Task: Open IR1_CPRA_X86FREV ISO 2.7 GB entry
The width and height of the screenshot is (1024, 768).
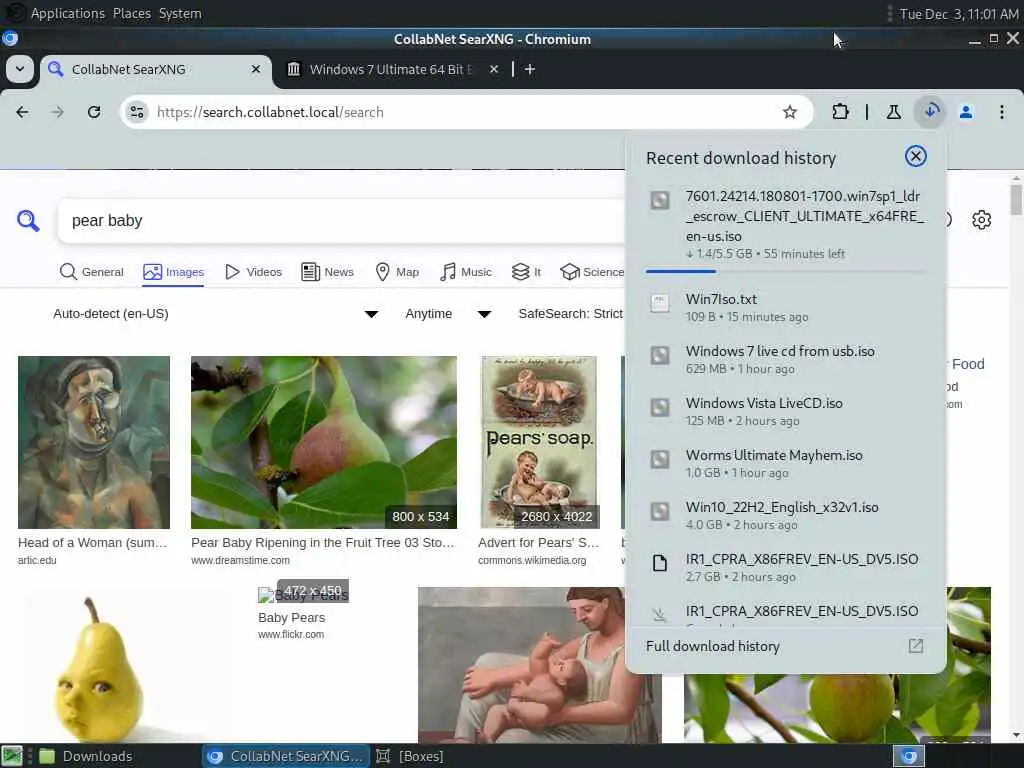Action: [786, 567]
